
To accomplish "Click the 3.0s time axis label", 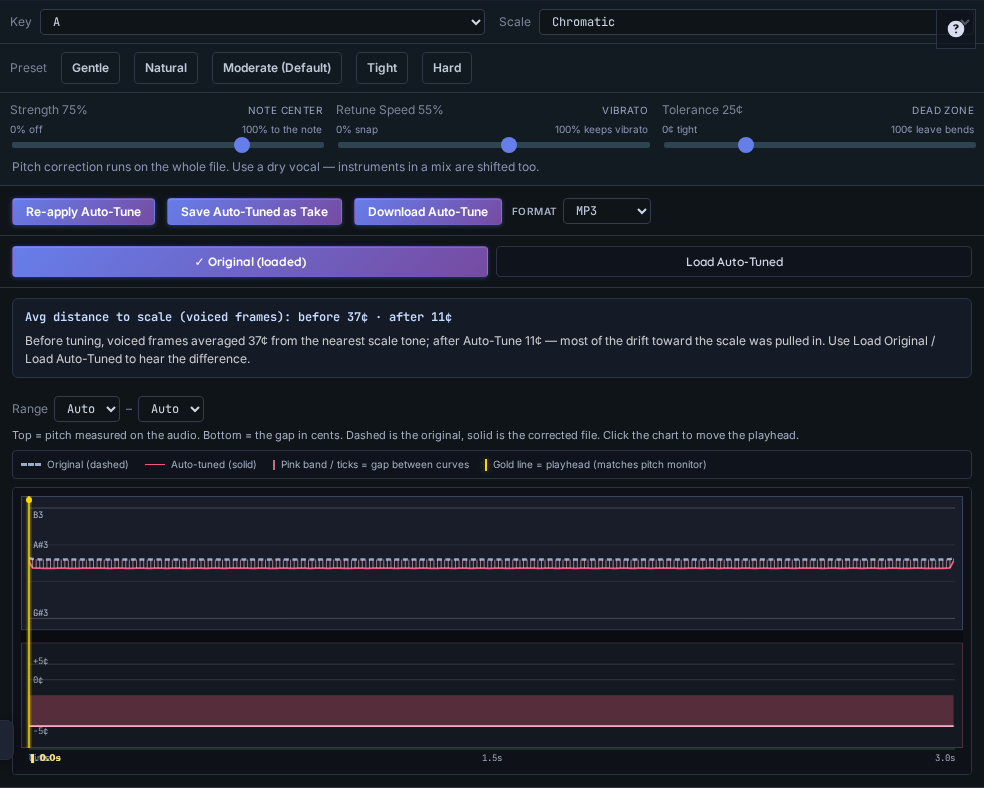I will pyautogui.click(x=945, y=758).
